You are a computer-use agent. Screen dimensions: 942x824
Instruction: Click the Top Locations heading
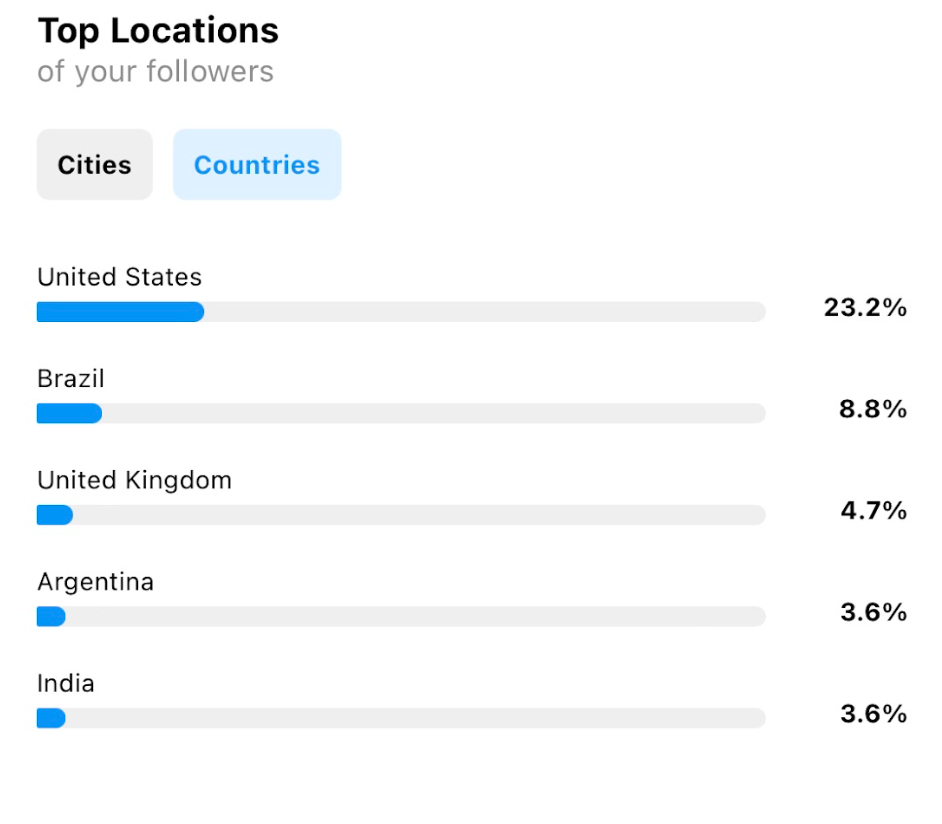[159, 31]
